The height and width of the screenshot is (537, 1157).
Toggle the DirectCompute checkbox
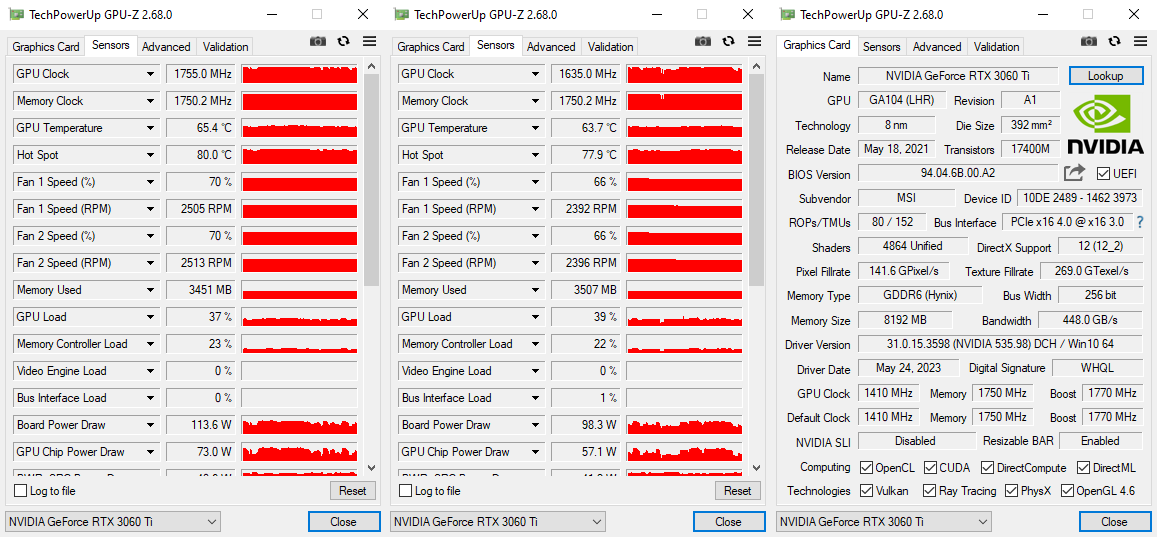987,468
